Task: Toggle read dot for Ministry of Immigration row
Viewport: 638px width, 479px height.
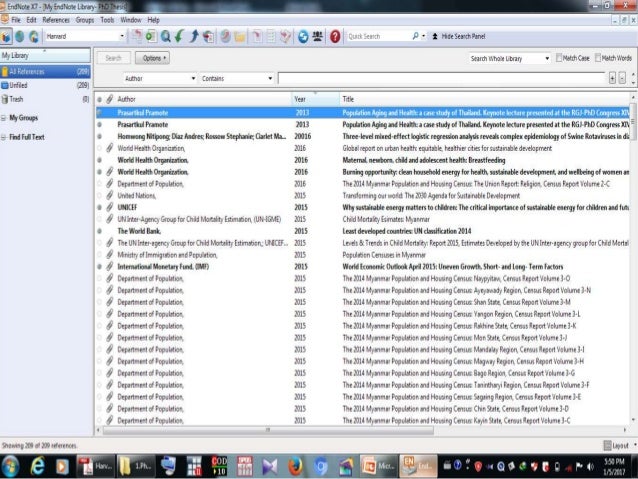Action: (x=99, y=255)
